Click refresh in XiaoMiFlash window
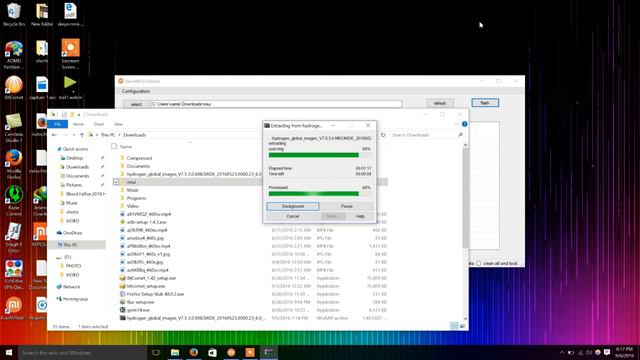This screenshot has width=640, height=360. click(440, 103)
